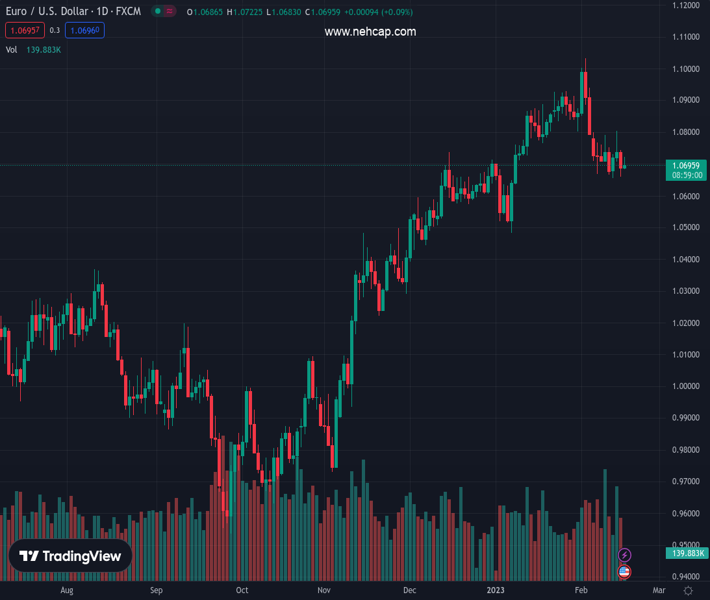Select the Vol indicator label
Viewport: 710px width, 600px height.
click(11, 49)
